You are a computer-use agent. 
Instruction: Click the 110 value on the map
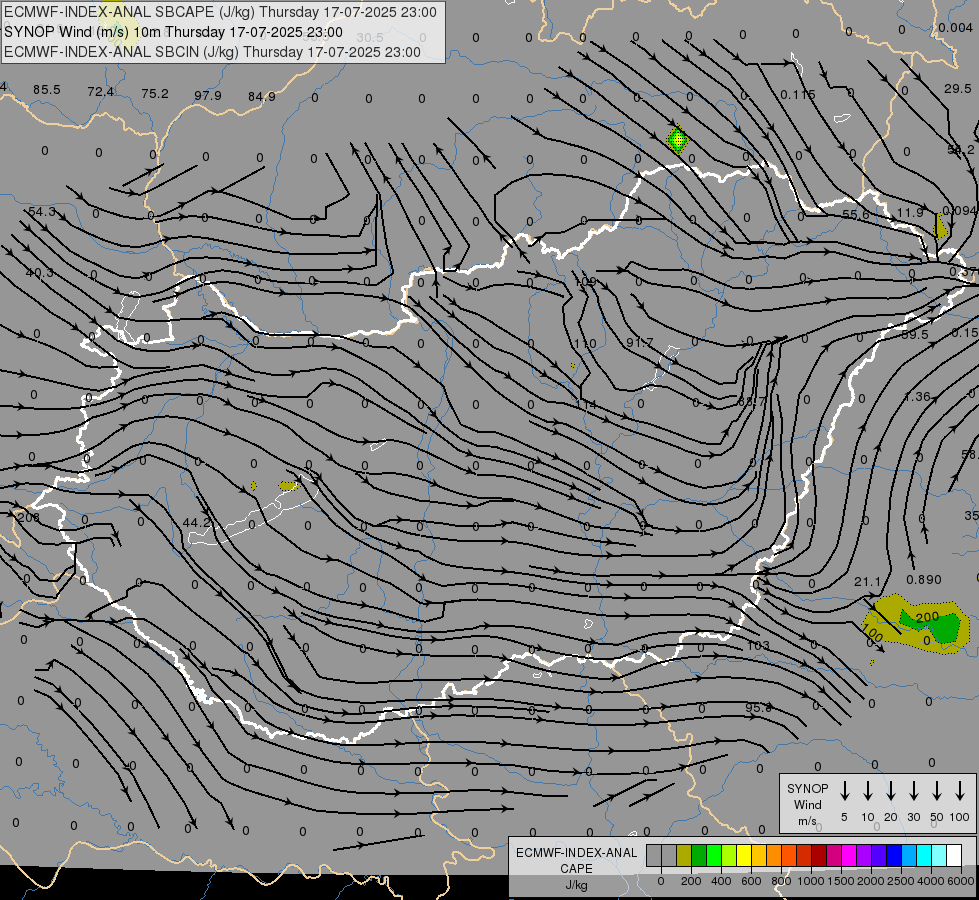tap(585, 344)
